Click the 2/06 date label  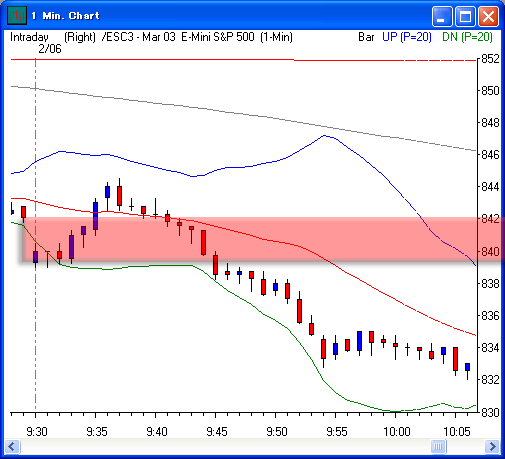(x=50, y=49)
